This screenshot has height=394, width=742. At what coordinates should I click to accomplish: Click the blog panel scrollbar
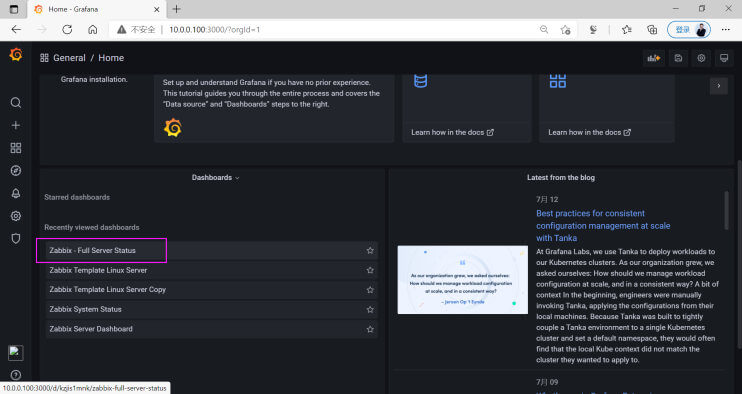point(726,210)
